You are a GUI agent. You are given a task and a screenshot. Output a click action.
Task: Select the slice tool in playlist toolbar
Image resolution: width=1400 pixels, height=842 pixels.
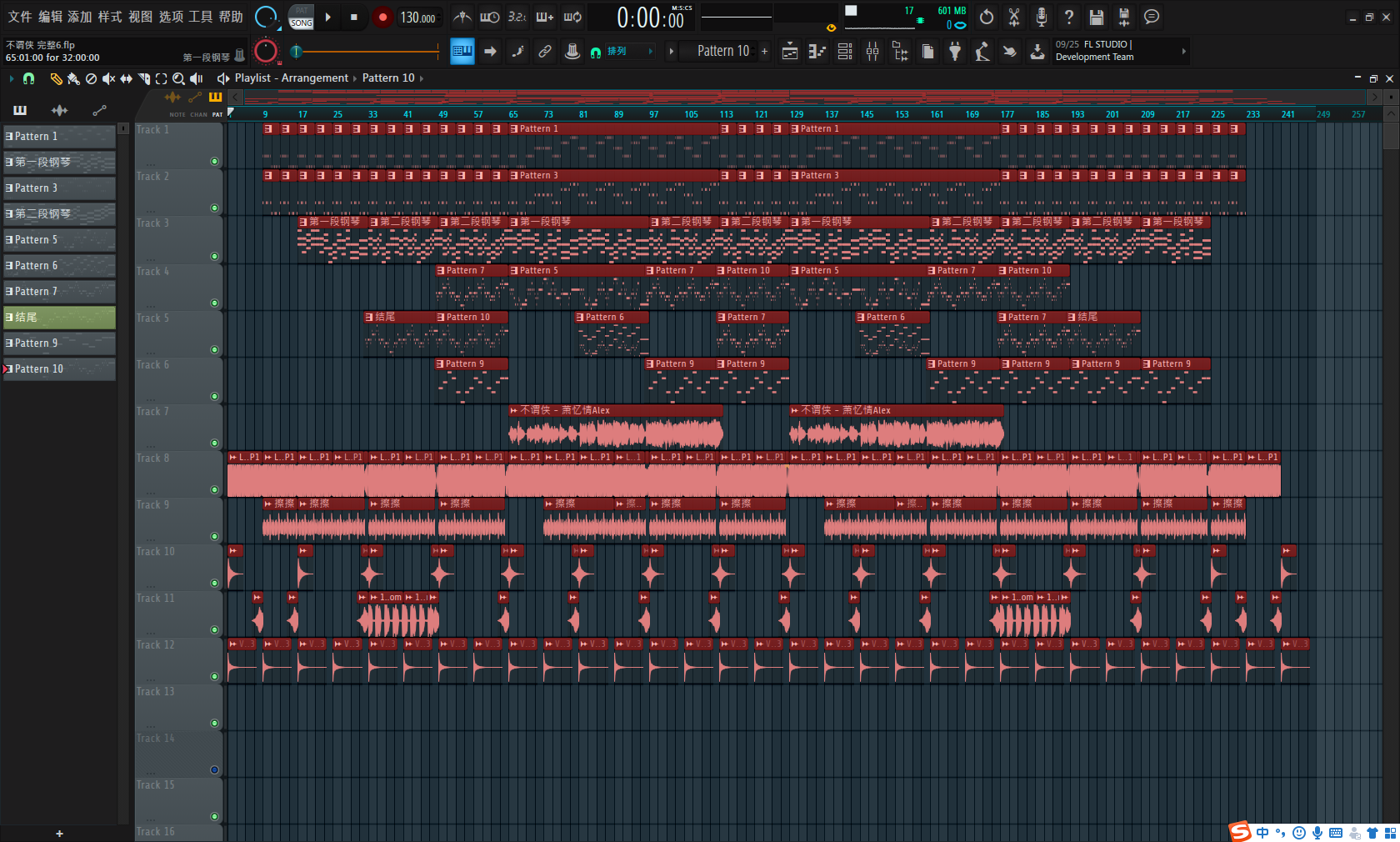click(x=143, y=78)
